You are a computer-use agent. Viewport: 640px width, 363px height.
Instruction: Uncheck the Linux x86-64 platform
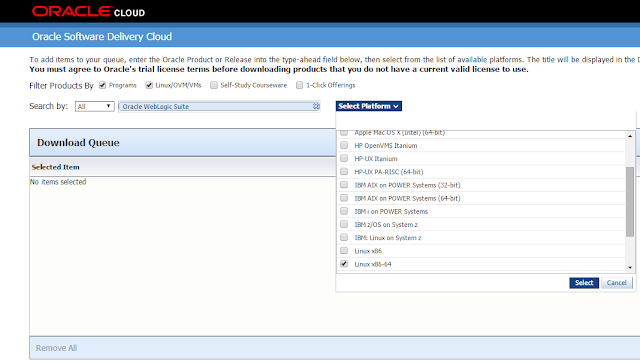(x=344, y=264)
